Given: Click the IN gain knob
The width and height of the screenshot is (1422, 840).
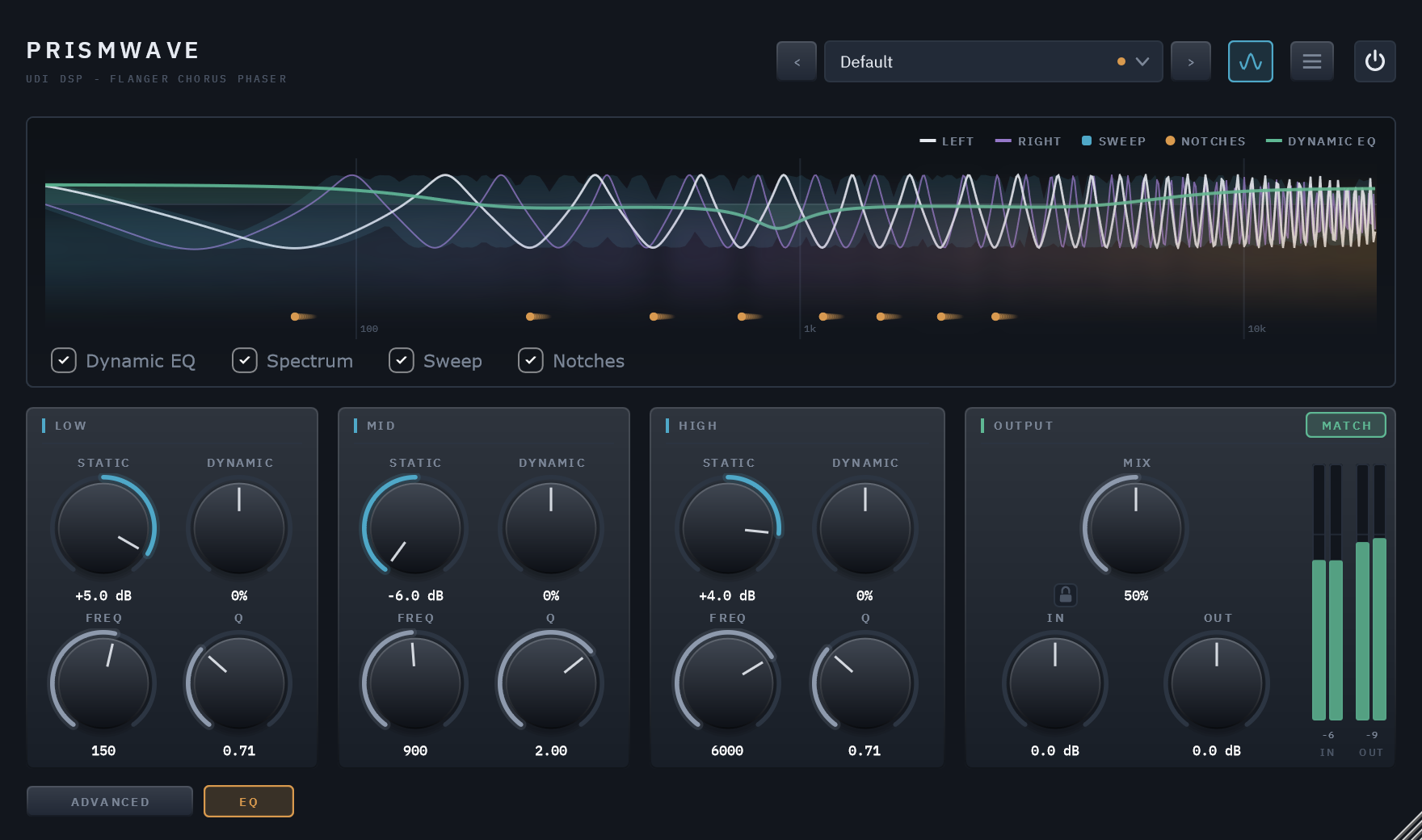Looking at the screenshot, I should [1055, 683].
